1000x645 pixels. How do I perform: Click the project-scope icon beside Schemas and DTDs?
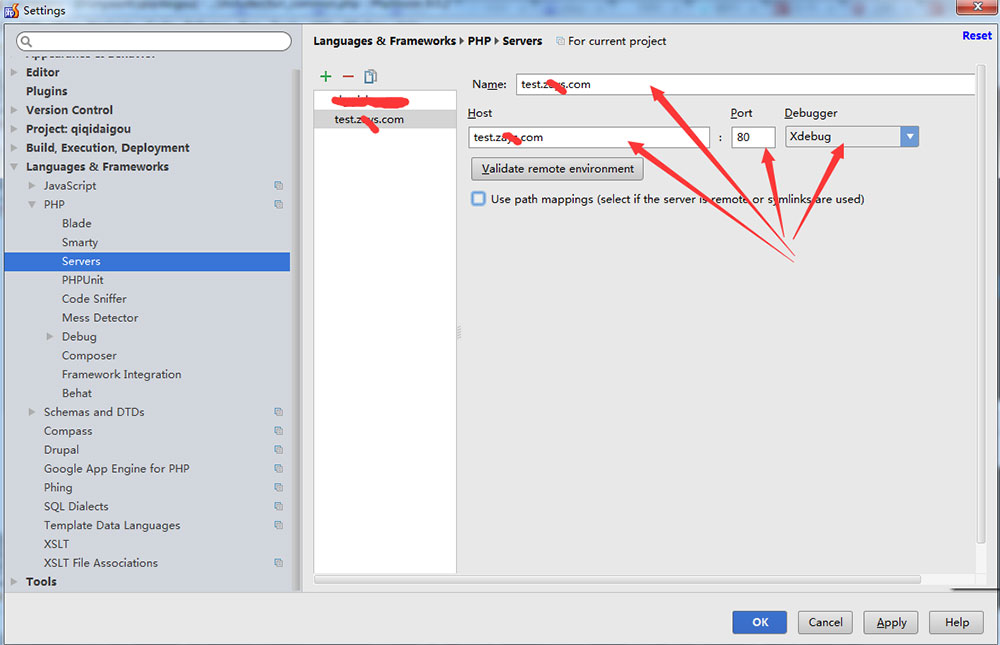pyautogui.click(x=278, y=411)
